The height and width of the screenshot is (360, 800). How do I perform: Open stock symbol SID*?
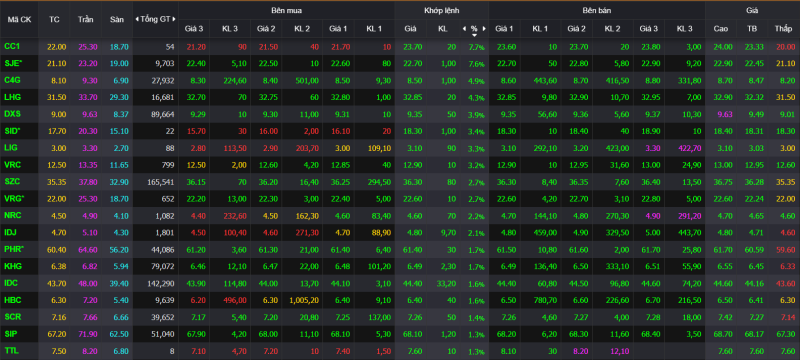[x=13, y=131]
